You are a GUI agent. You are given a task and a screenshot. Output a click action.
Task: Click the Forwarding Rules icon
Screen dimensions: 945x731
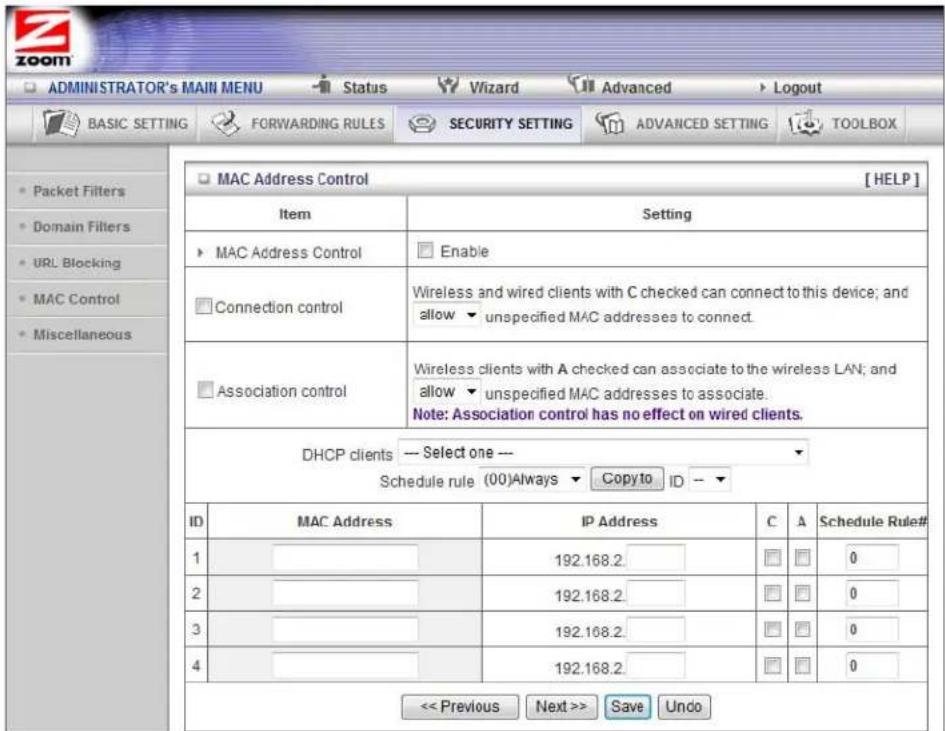(226, 124)
